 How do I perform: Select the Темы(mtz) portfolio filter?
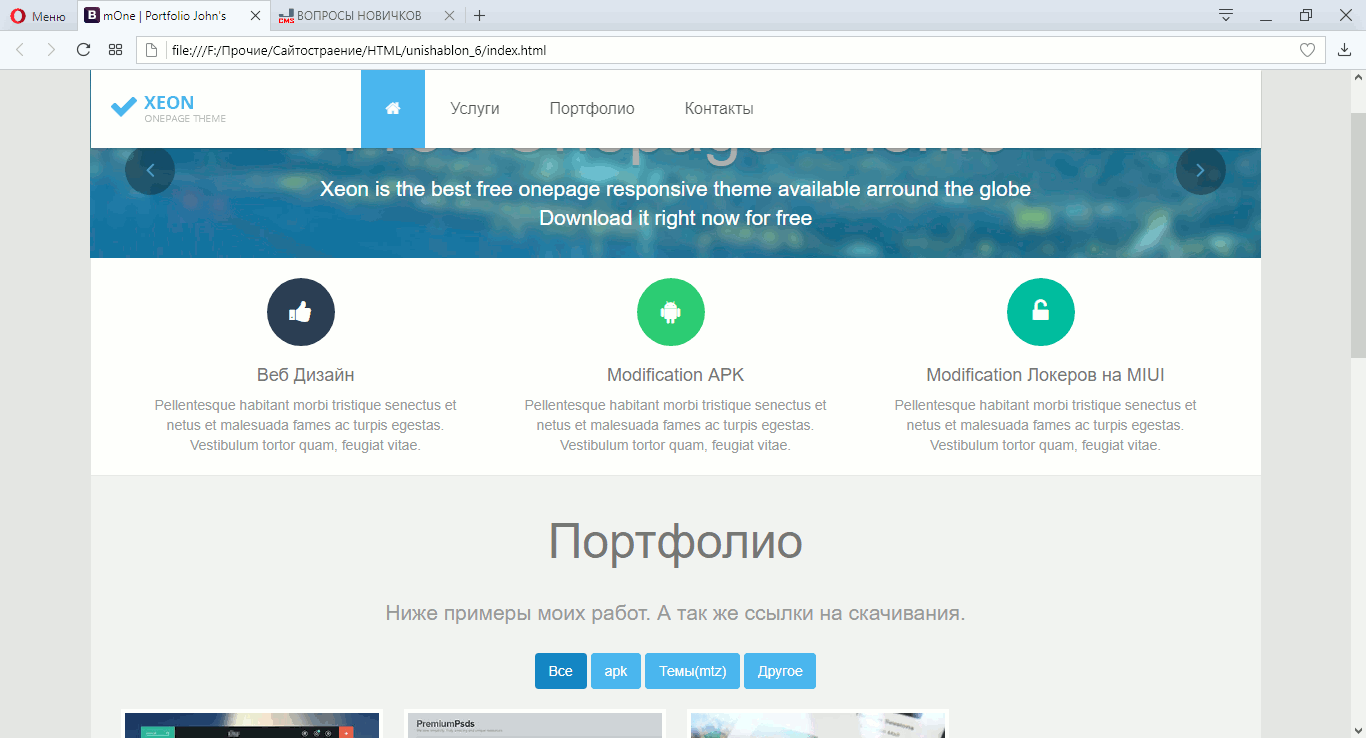692,671
